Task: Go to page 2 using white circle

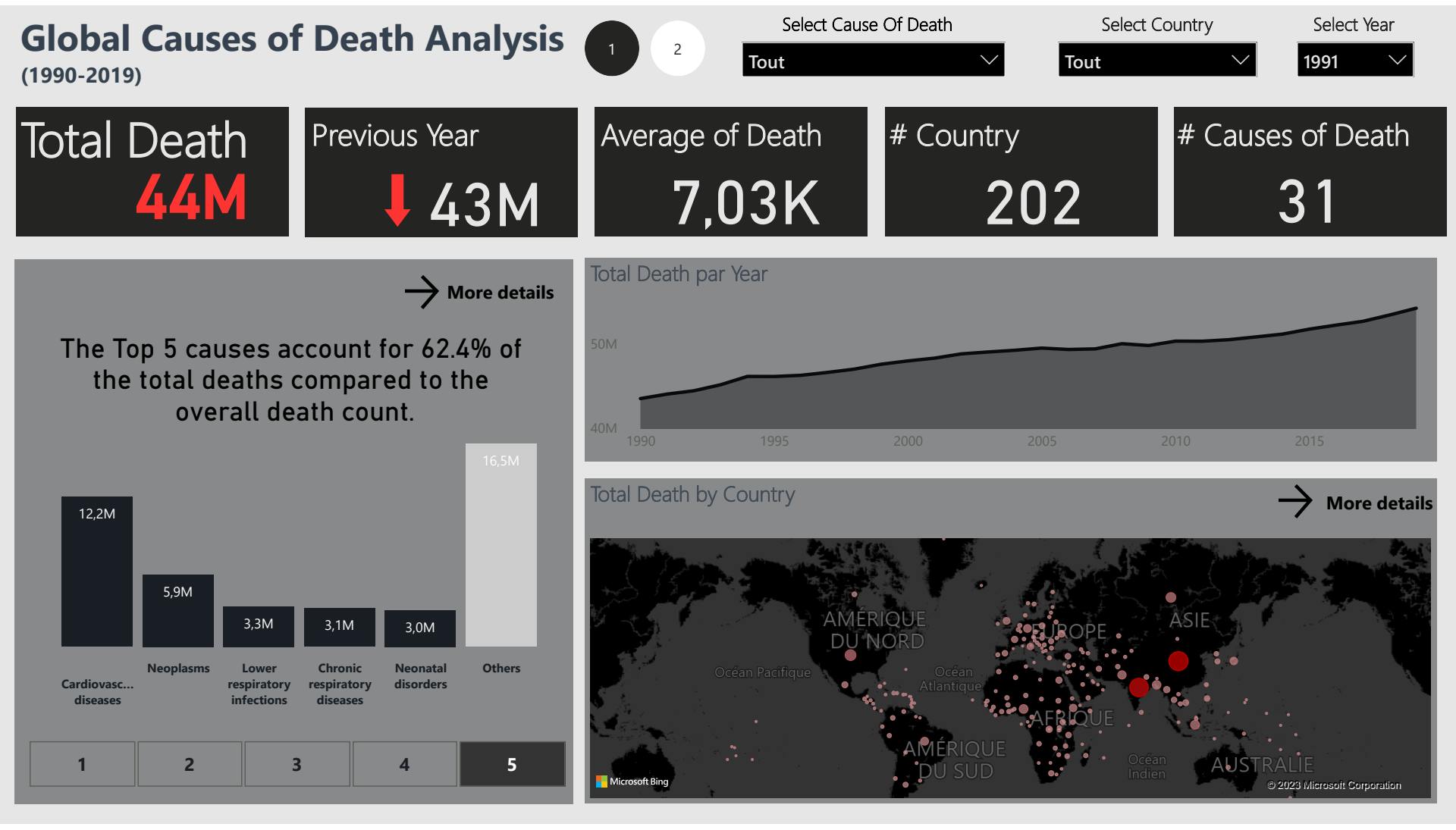Action: (677, 49)
